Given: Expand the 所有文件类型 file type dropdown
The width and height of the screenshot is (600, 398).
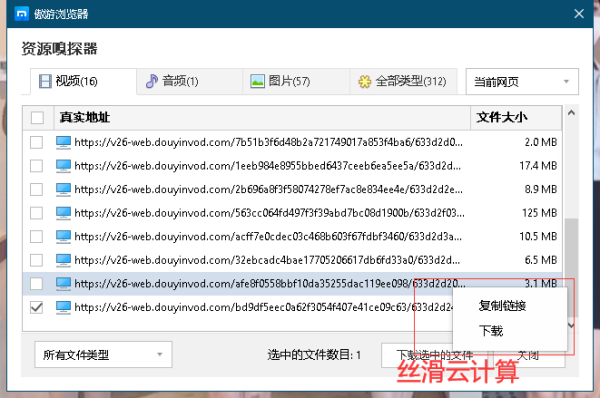Looking at the screenshot, I should 103,355.
